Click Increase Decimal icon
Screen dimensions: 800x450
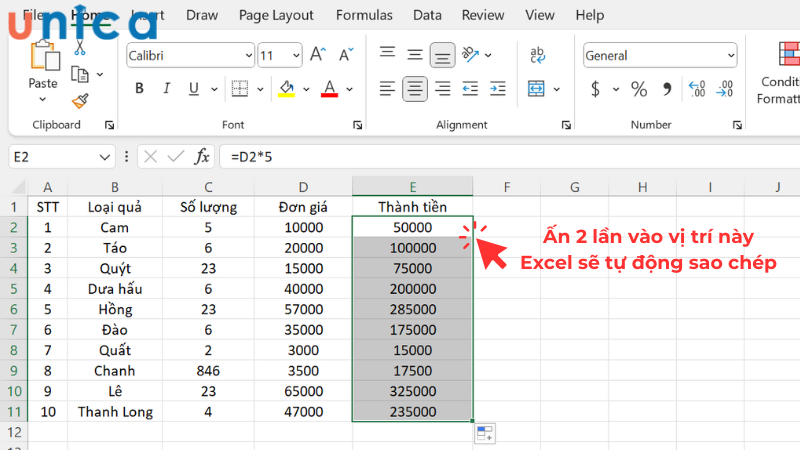(x=697, y=89)
